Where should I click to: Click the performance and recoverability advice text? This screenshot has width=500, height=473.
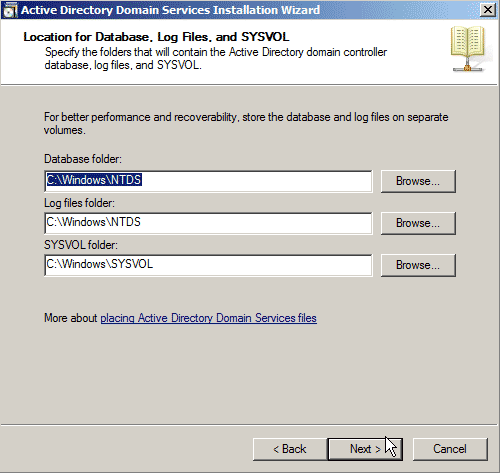click(x=246, y=123)
